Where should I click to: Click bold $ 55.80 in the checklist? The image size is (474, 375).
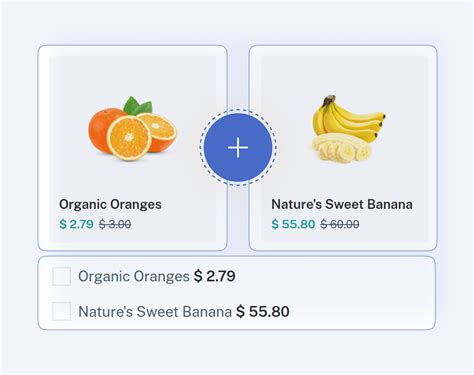coord(263,312)
